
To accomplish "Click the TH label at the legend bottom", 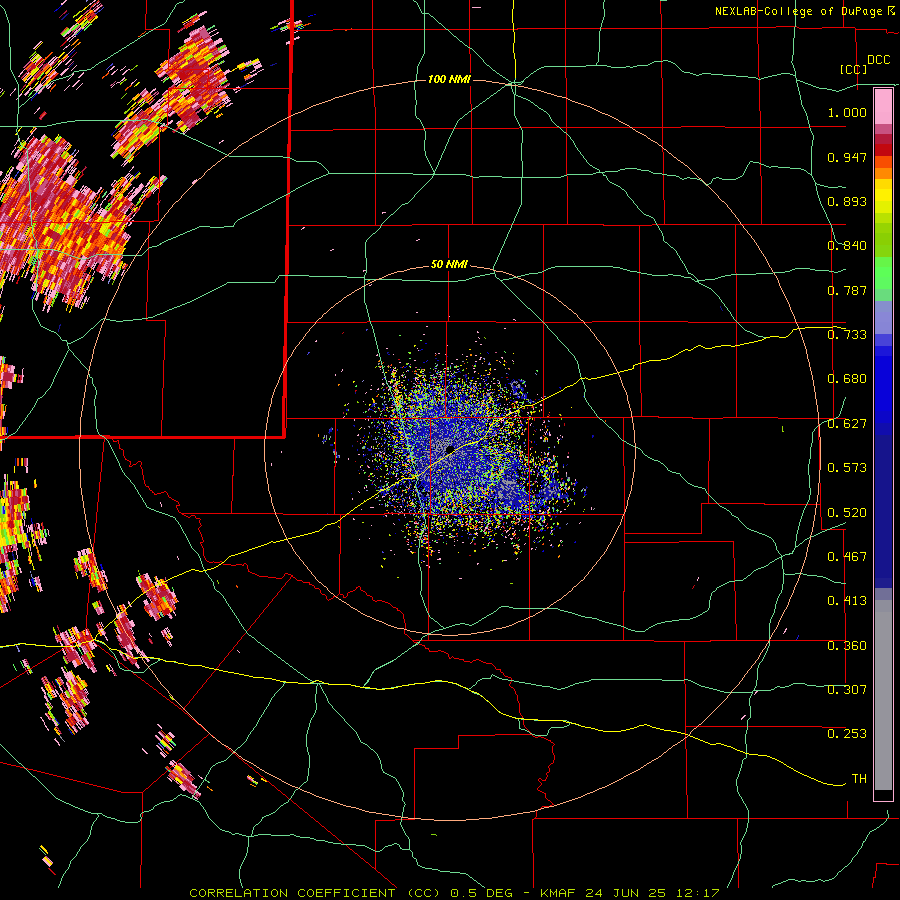I will [x=859, y=779].
